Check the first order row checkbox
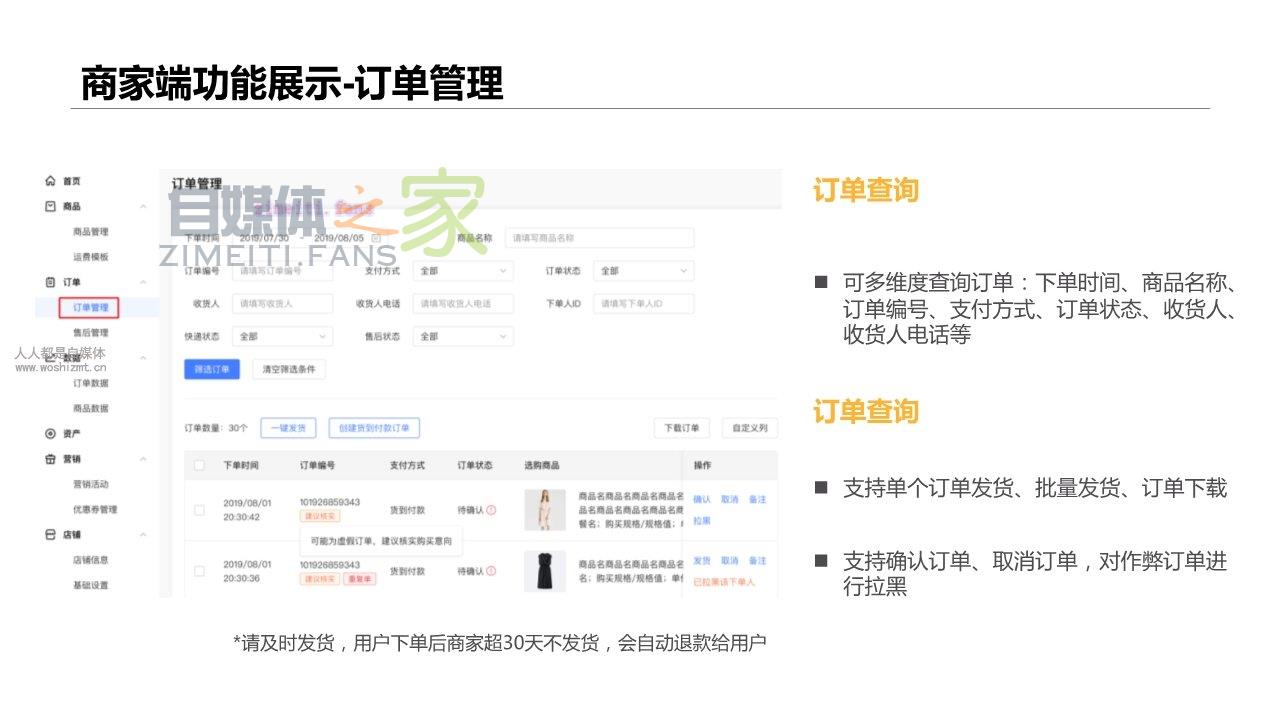 tap(199, 510)
